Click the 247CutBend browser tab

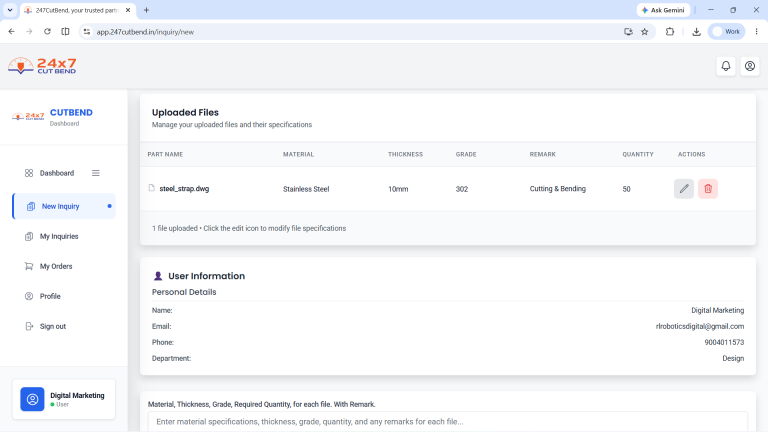click(x=77, y=10)
